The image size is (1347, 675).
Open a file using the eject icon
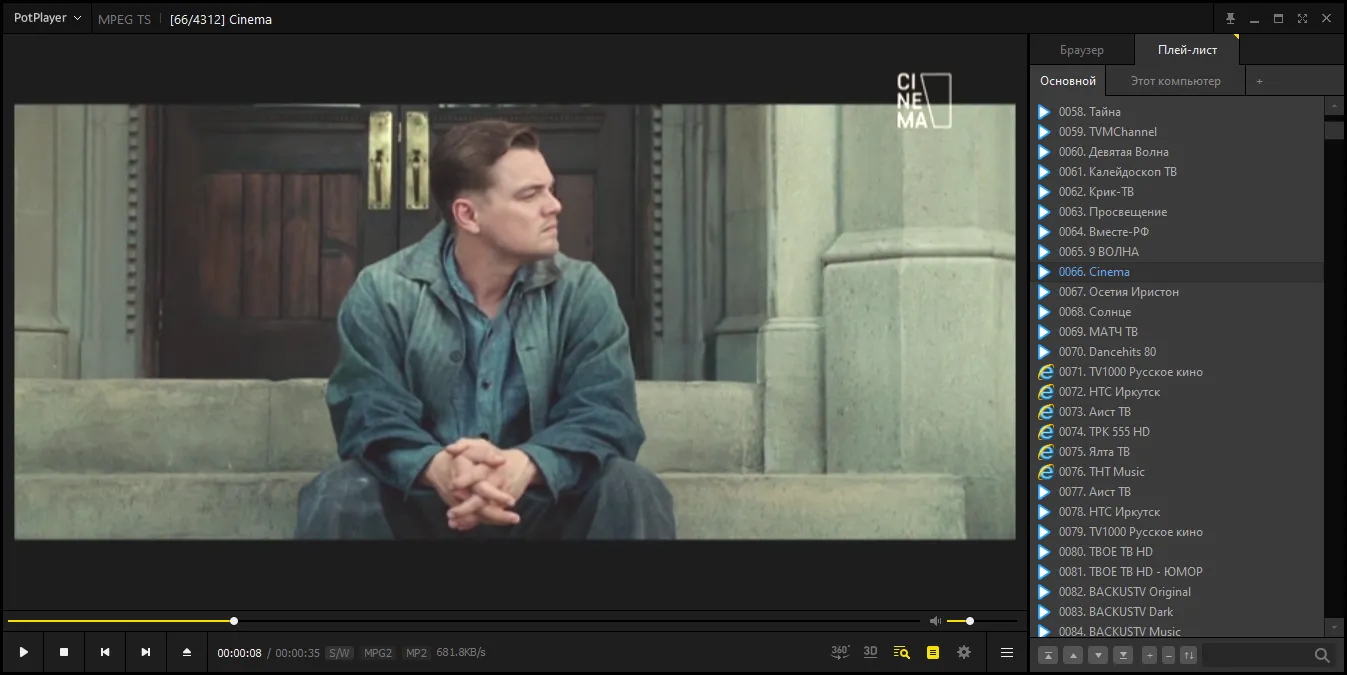point(187,652)
